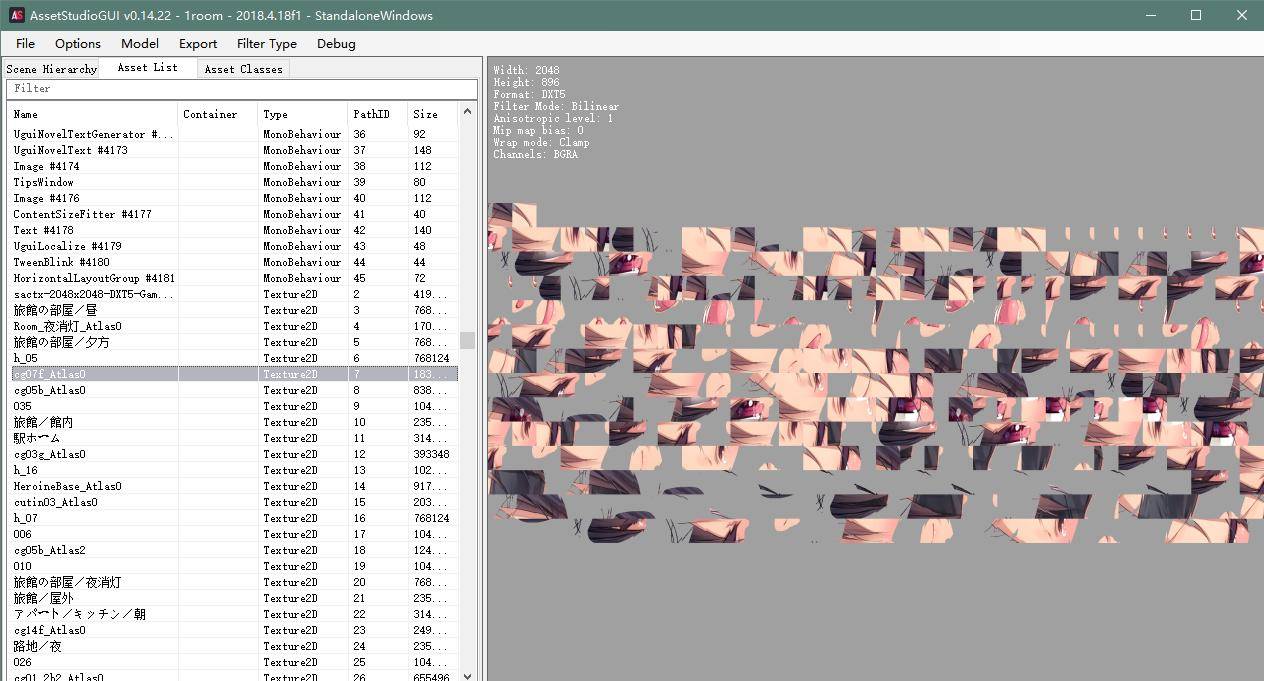The image size is (1264, 681).
Task: Open the Filter Type menu
Action: [x=267, y=43]
